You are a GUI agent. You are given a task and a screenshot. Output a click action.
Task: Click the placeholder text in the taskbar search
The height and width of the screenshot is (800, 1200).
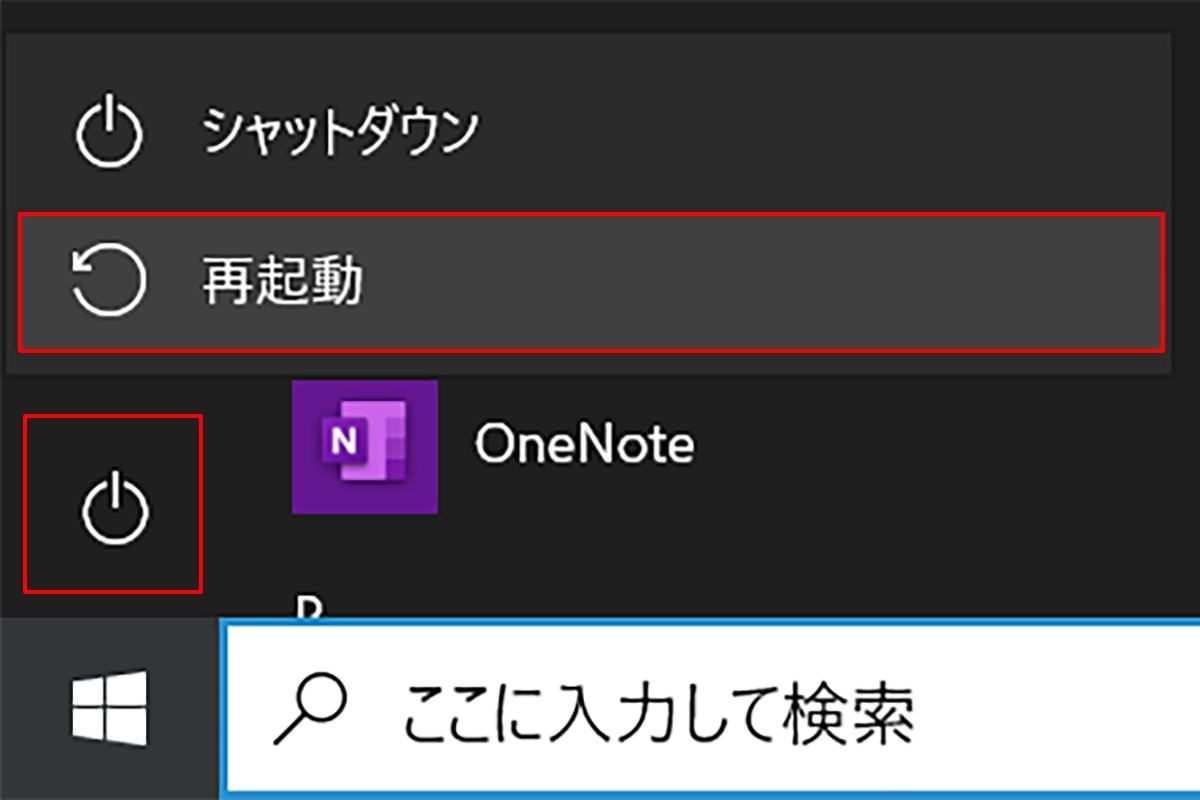[658, 710]
